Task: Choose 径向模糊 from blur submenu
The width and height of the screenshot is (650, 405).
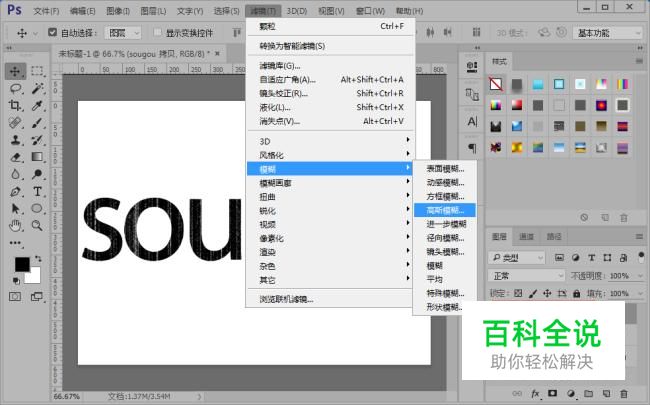Action: [445, 238]
